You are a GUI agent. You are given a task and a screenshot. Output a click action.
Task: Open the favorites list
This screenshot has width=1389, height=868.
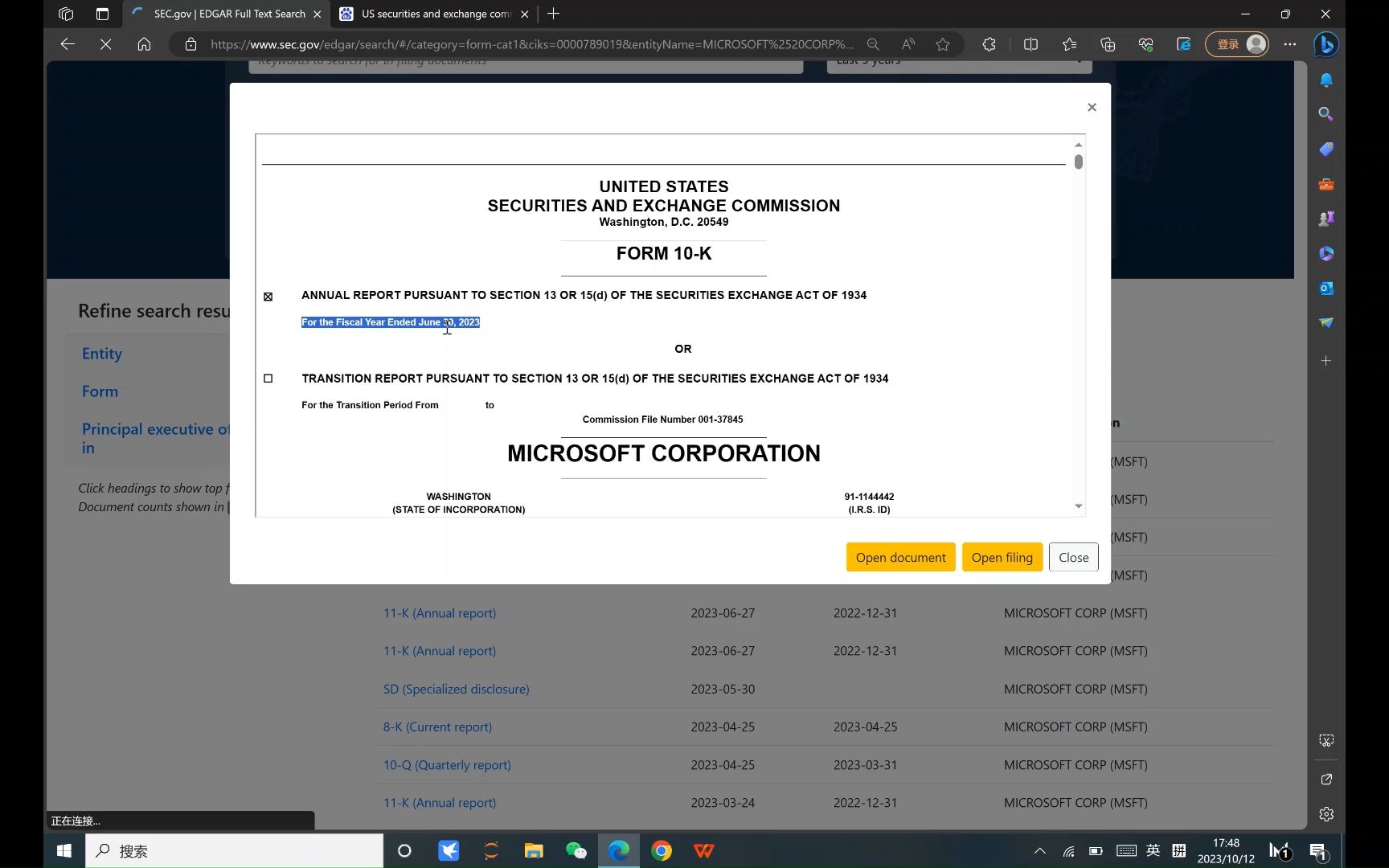[1069, 44]
